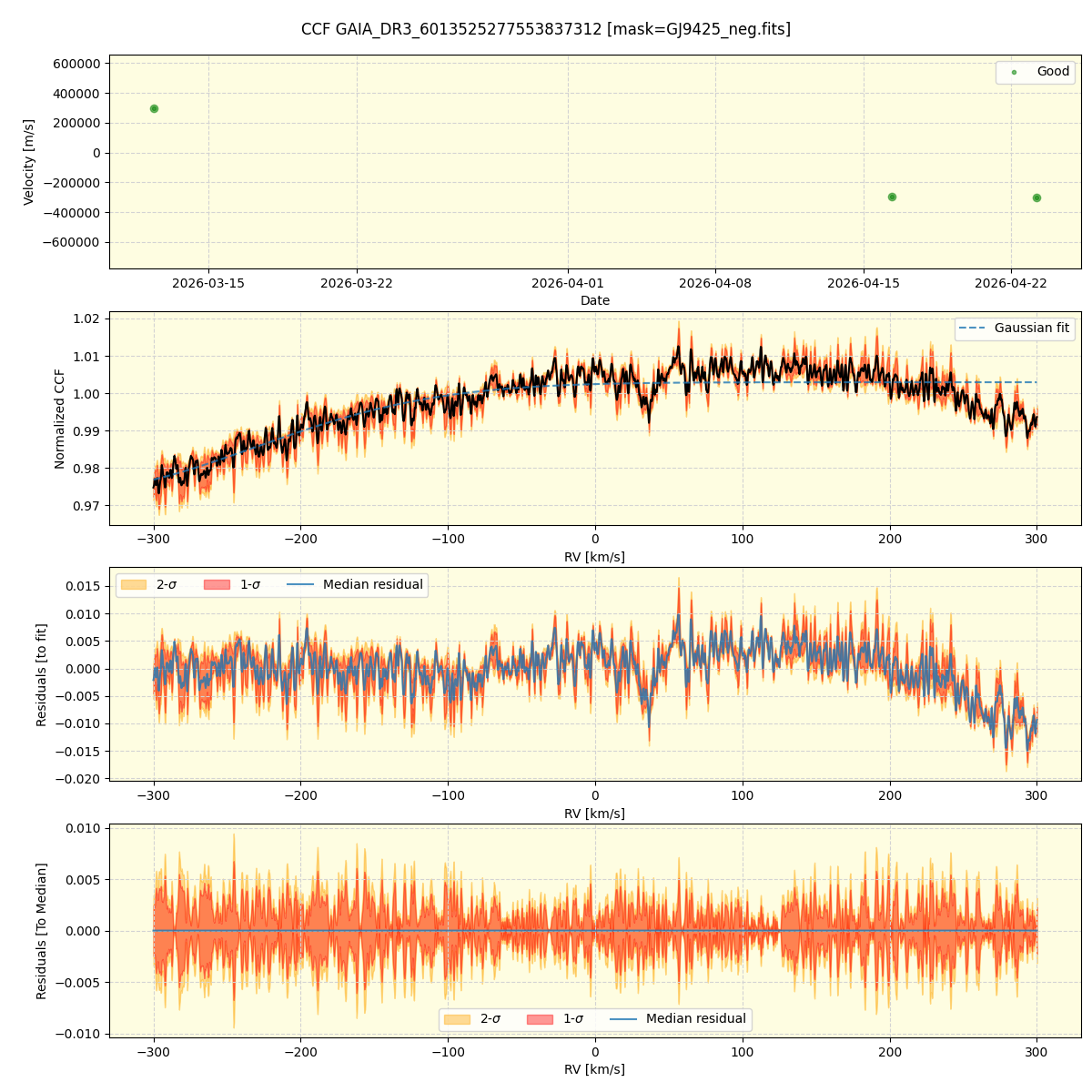Click 'RV [km/s]' label under CCF panel

coord(595,557)
